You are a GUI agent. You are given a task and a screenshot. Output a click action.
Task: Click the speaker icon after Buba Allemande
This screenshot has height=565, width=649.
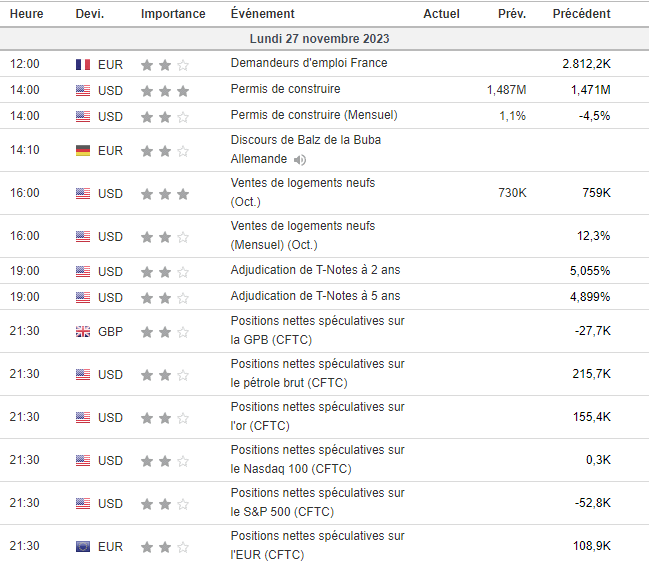[300, 159]
